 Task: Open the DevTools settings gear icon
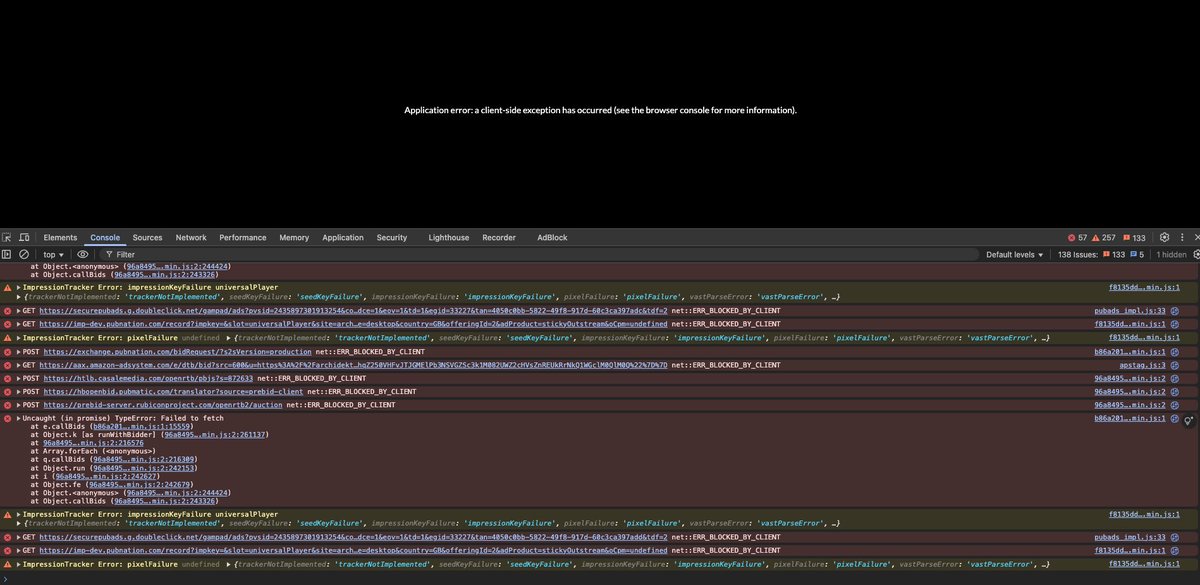point(1164,237)
